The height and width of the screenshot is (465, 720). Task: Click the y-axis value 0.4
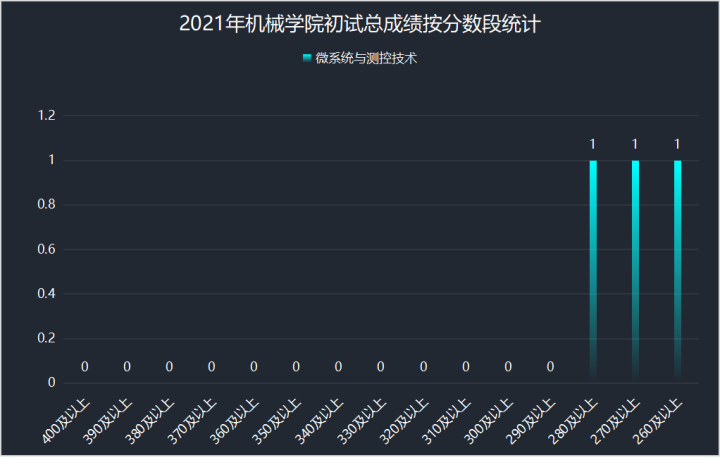coord(46,293)
